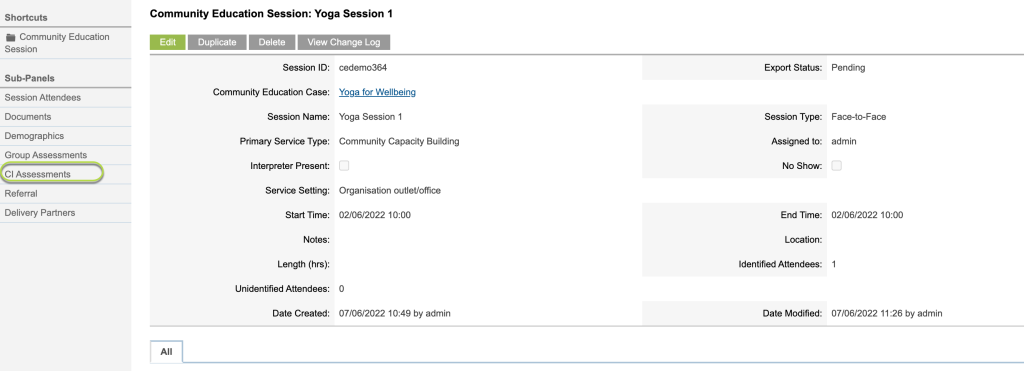1024x371 pixels.
Task: Open the CI Assessments sub-panel
Action: pos(37,174)
